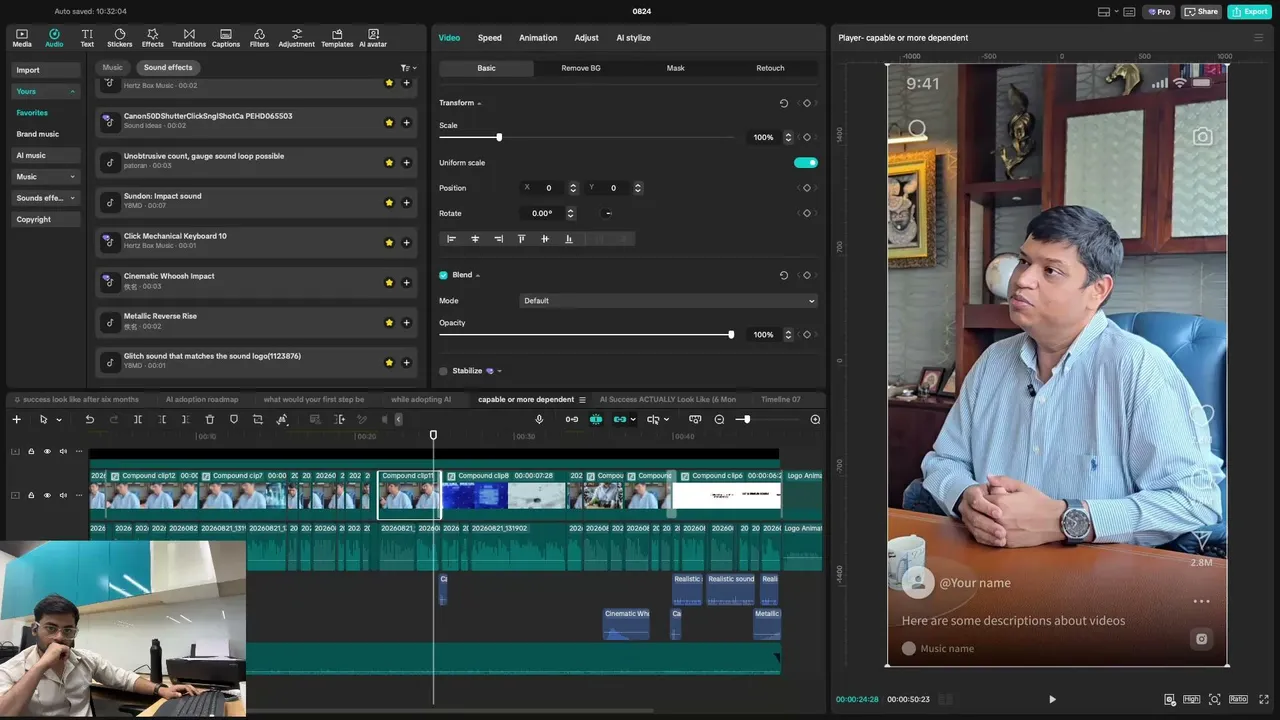
Task: Open the Transitions panel
Action: (x=188, y=38)
